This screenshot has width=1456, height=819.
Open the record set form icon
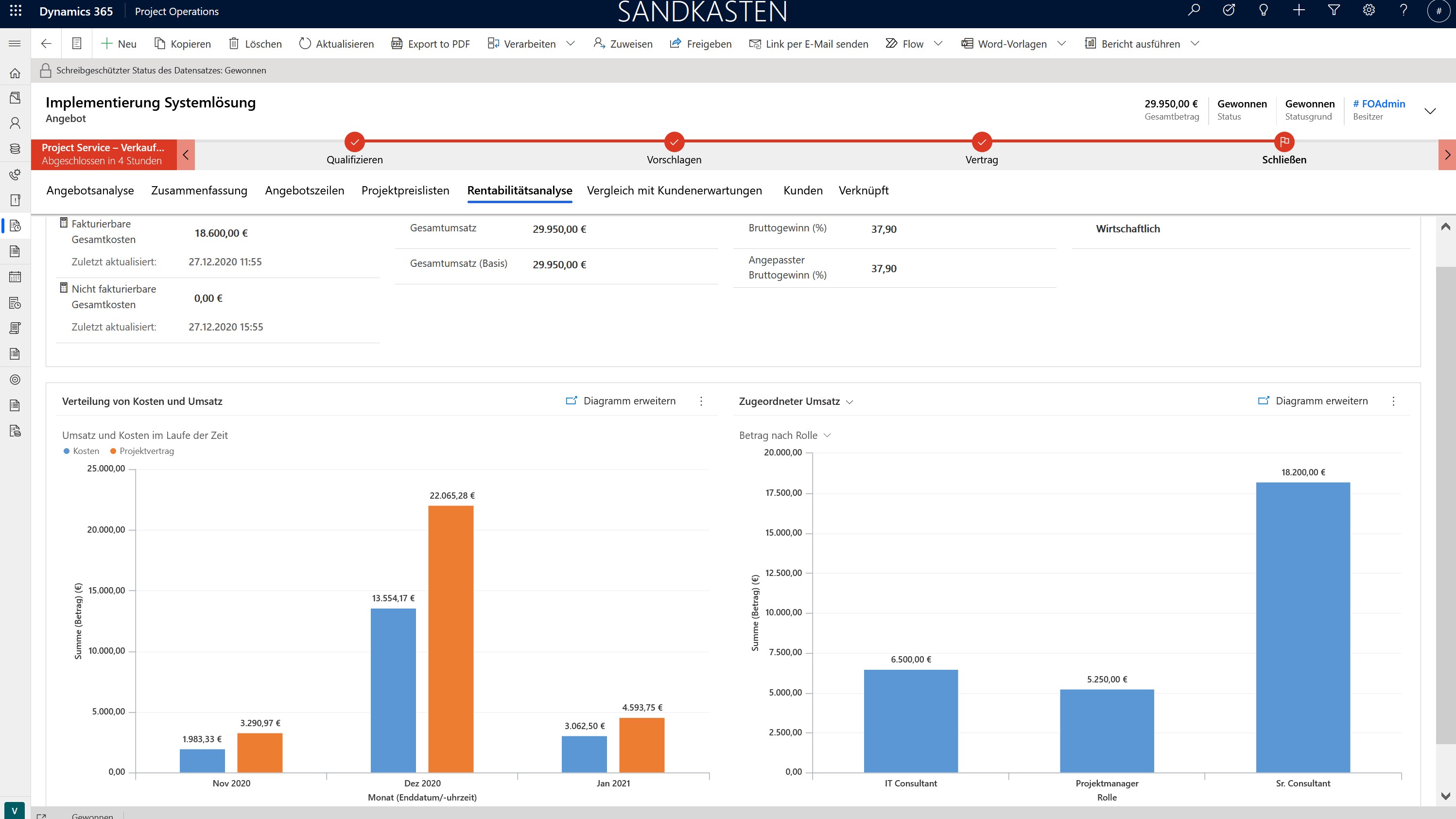77,44
